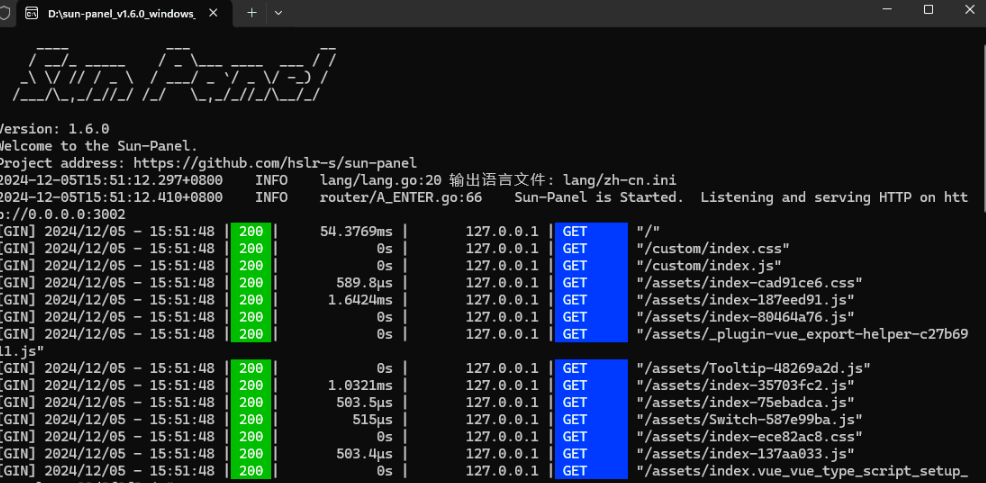The width and height of the screenshot is (986, 483).
Task: Click the 589.8µs latency value
Action: [x=365, y=282]
